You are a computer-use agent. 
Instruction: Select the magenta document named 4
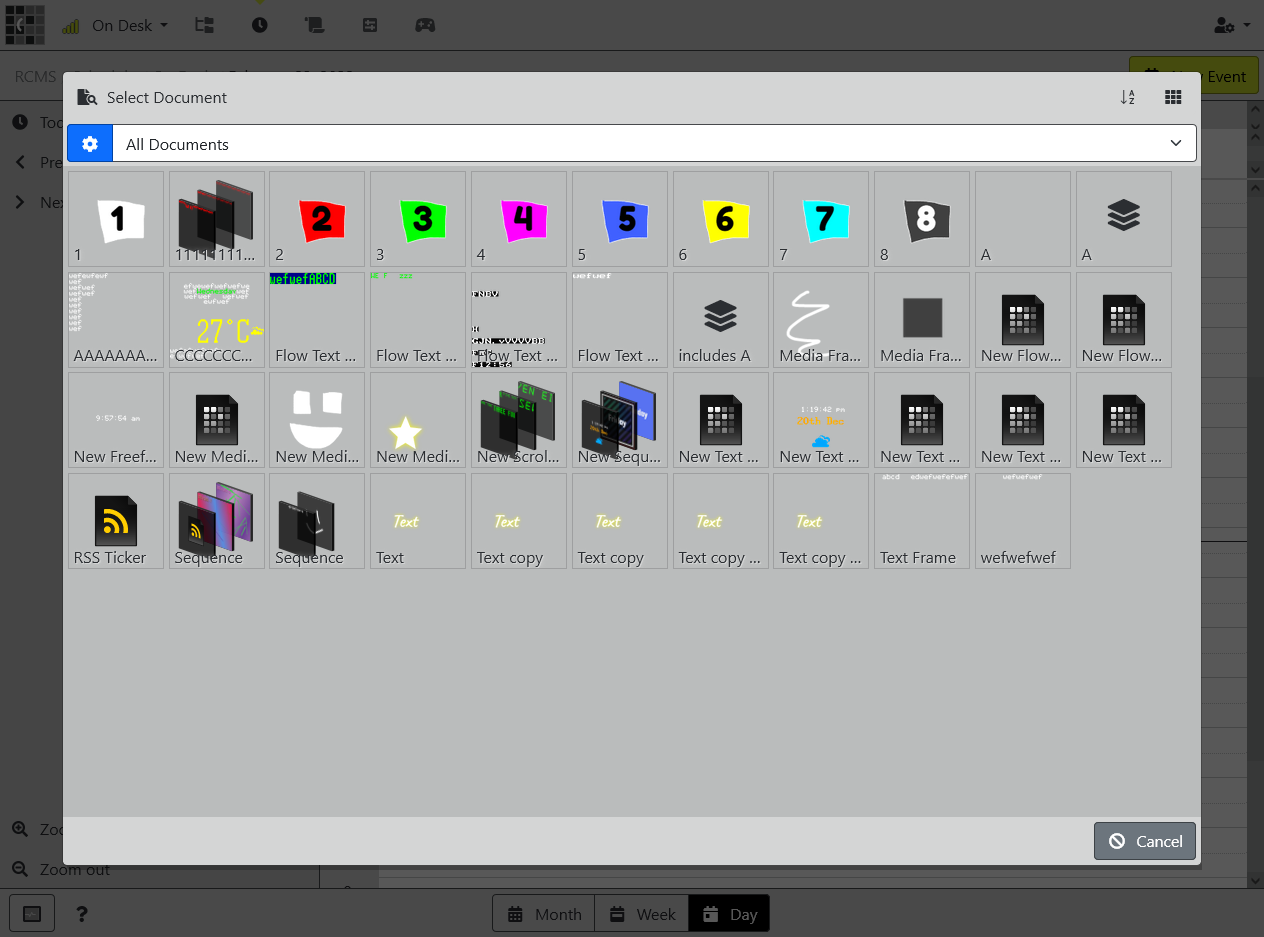pyautogui.click(x=519, y=219)
